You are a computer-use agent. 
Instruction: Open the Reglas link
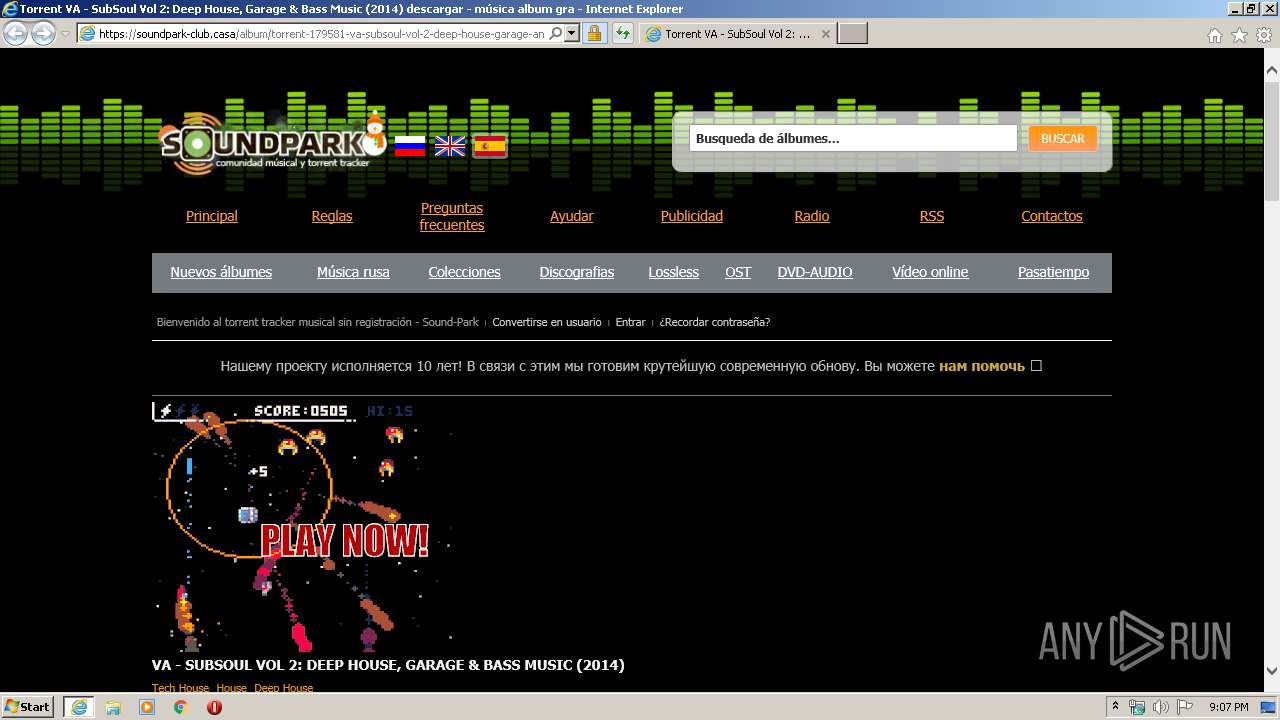coord(332,216)
